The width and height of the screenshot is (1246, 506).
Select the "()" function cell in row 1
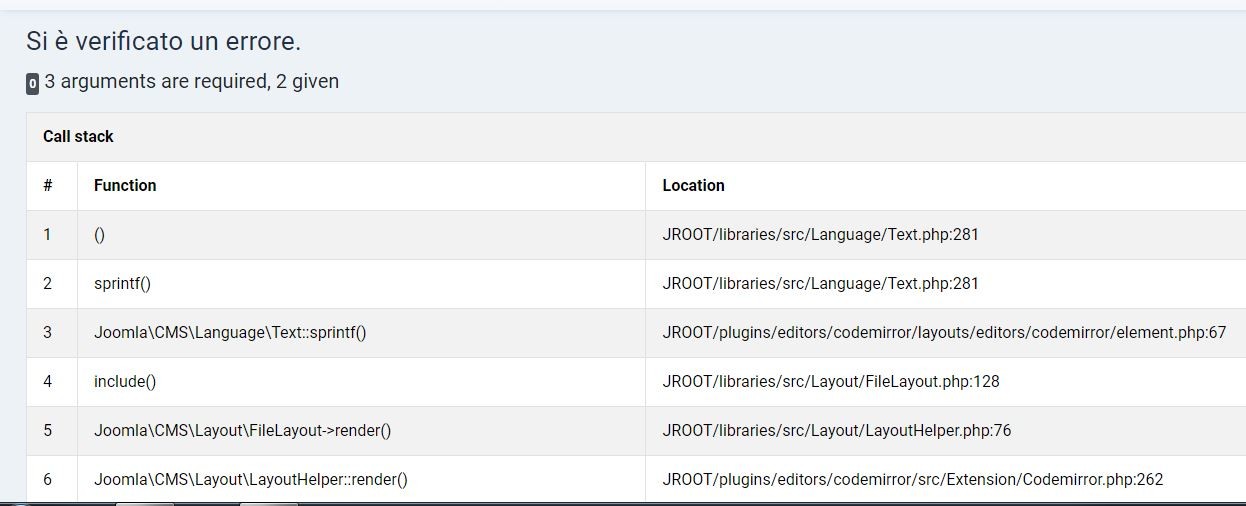(100, 235)
